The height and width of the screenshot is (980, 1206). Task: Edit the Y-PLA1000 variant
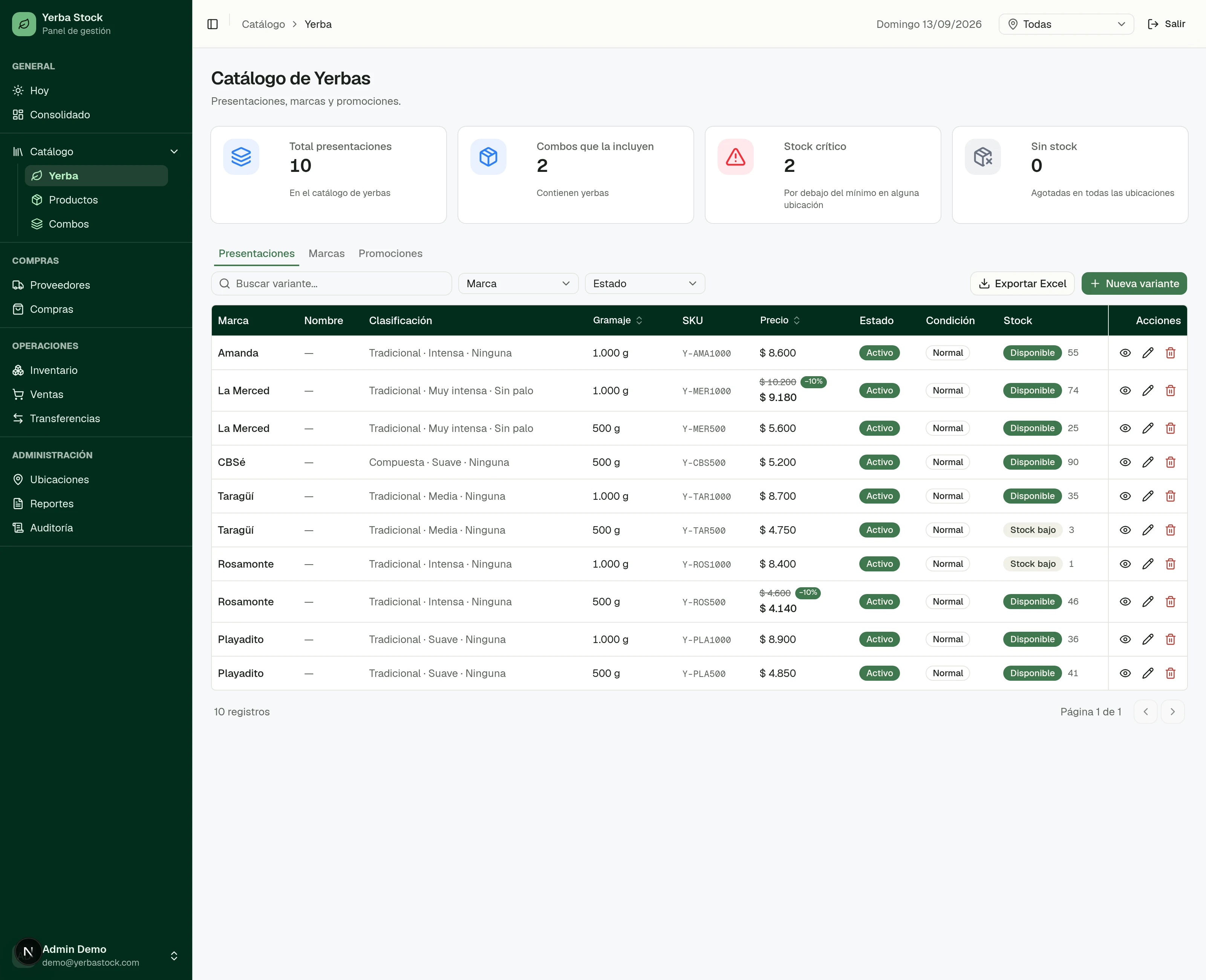(x=1147, y=640)
